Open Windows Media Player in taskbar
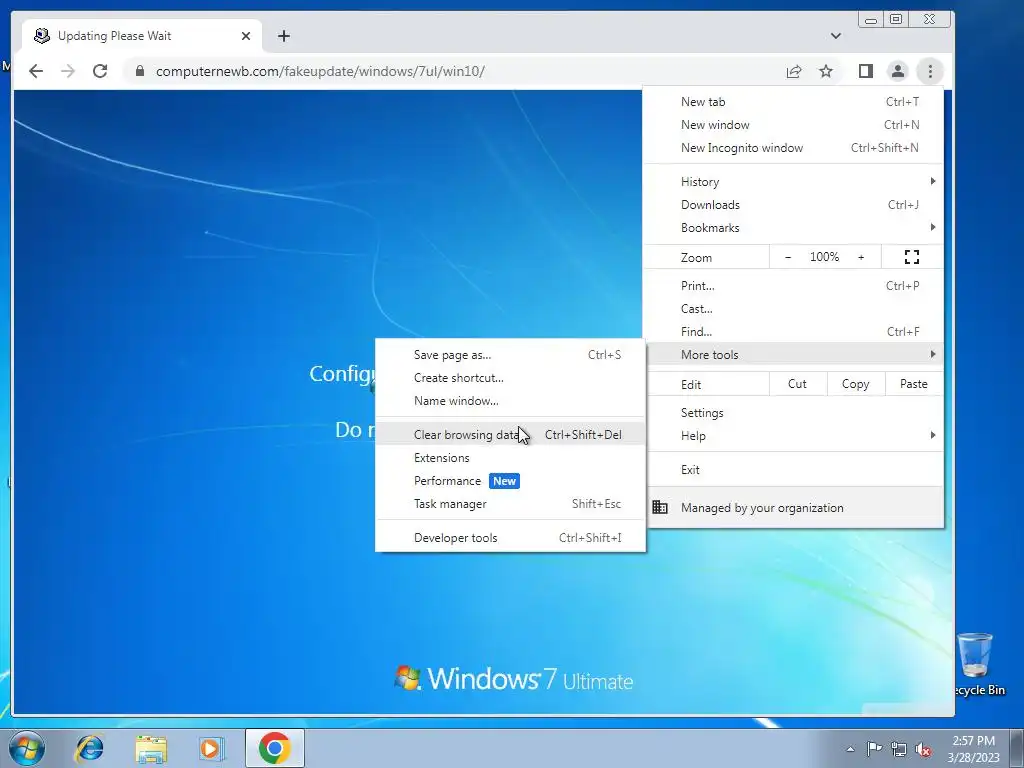 point(212,748)
